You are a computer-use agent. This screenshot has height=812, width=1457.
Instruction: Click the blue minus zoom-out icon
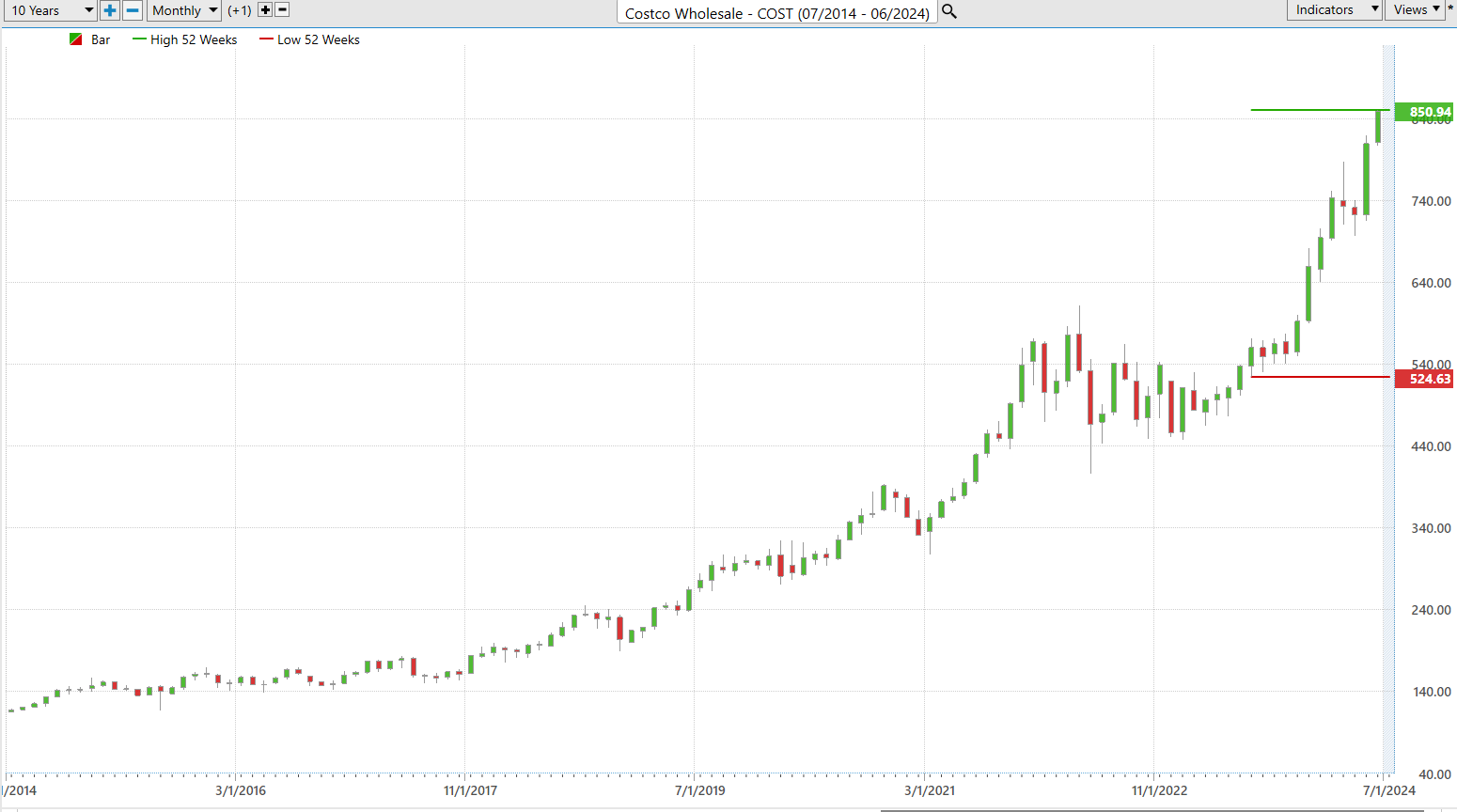pyautogui.click(x=133, y=10)
